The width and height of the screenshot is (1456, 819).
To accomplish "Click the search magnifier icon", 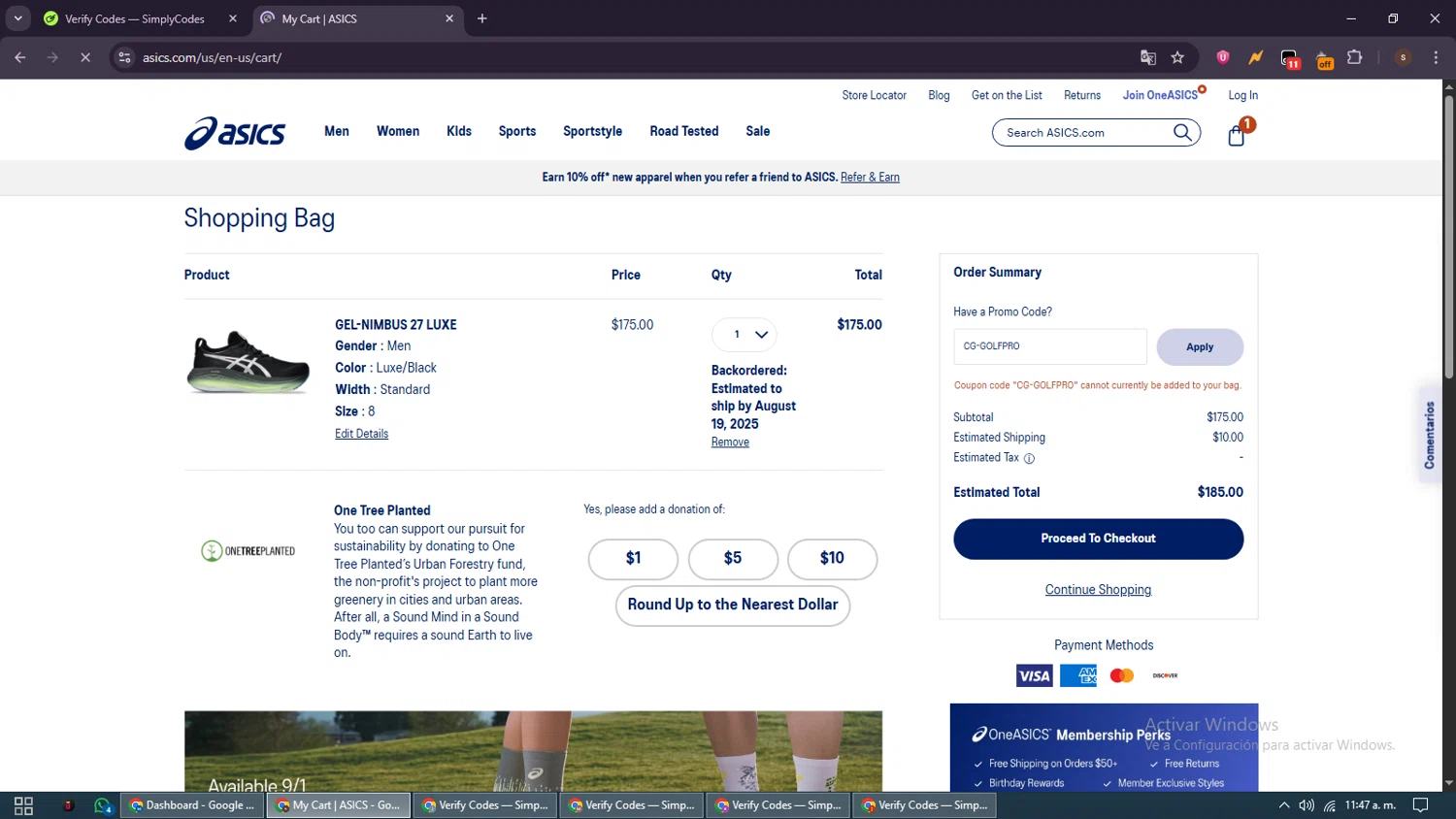I will (1182, 132).
